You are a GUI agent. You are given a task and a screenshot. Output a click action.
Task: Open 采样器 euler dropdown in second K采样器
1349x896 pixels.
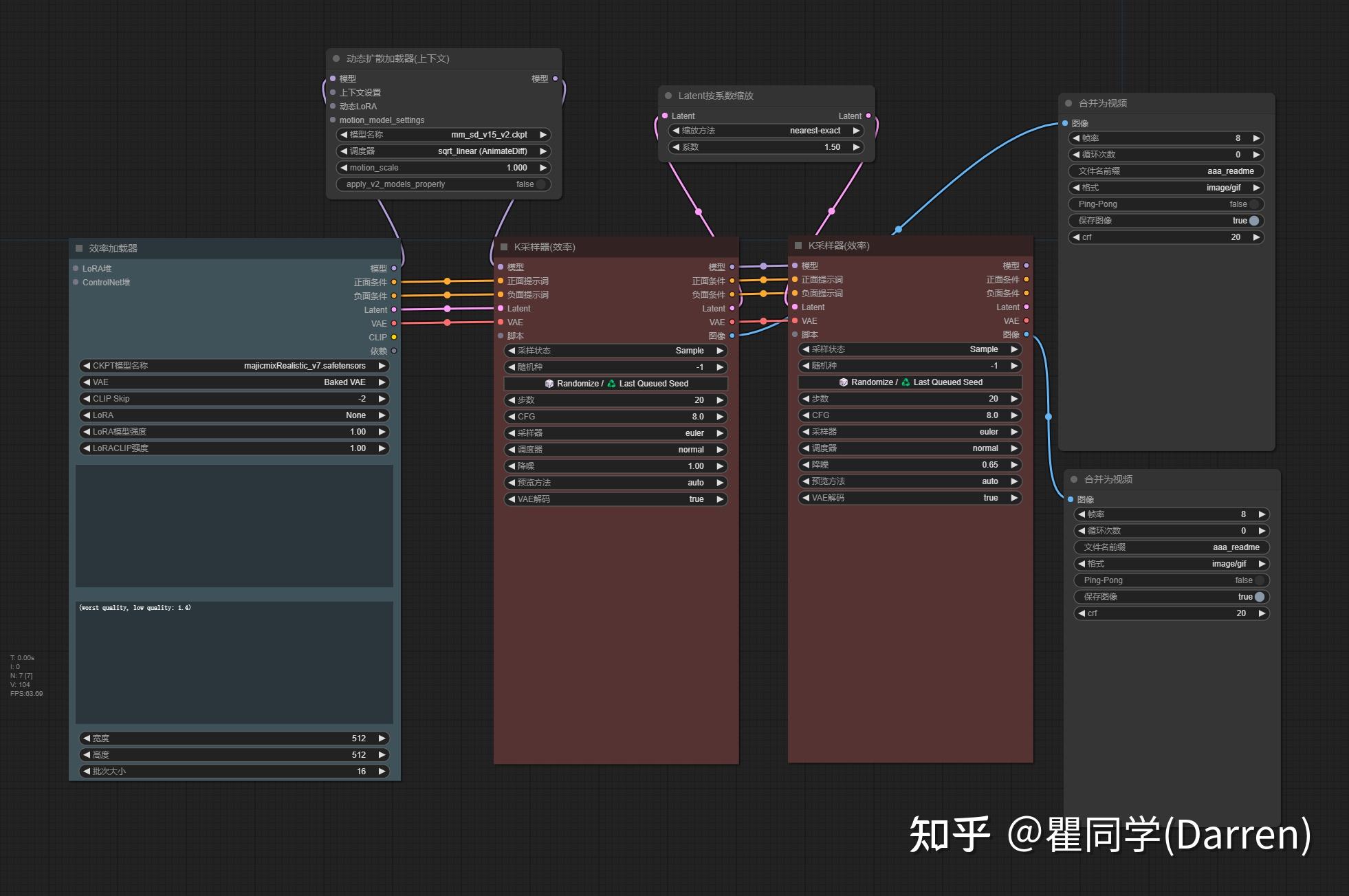(x=910, y=432)
